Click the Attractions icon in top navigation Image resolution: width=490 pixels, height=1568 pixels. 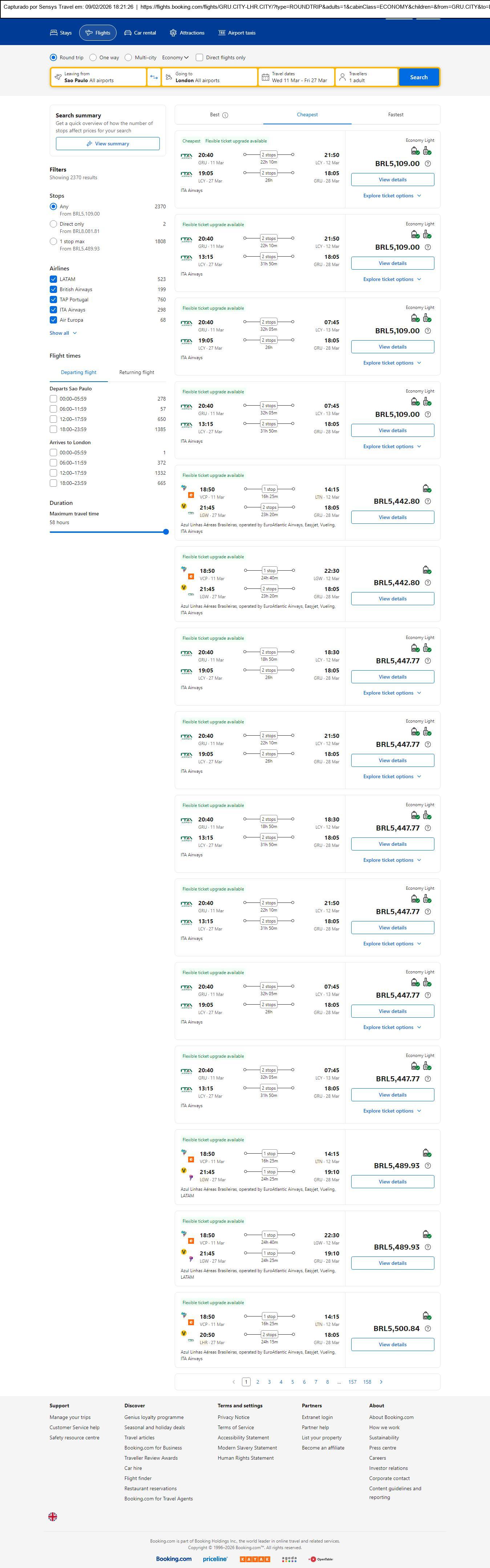point(173,33)
